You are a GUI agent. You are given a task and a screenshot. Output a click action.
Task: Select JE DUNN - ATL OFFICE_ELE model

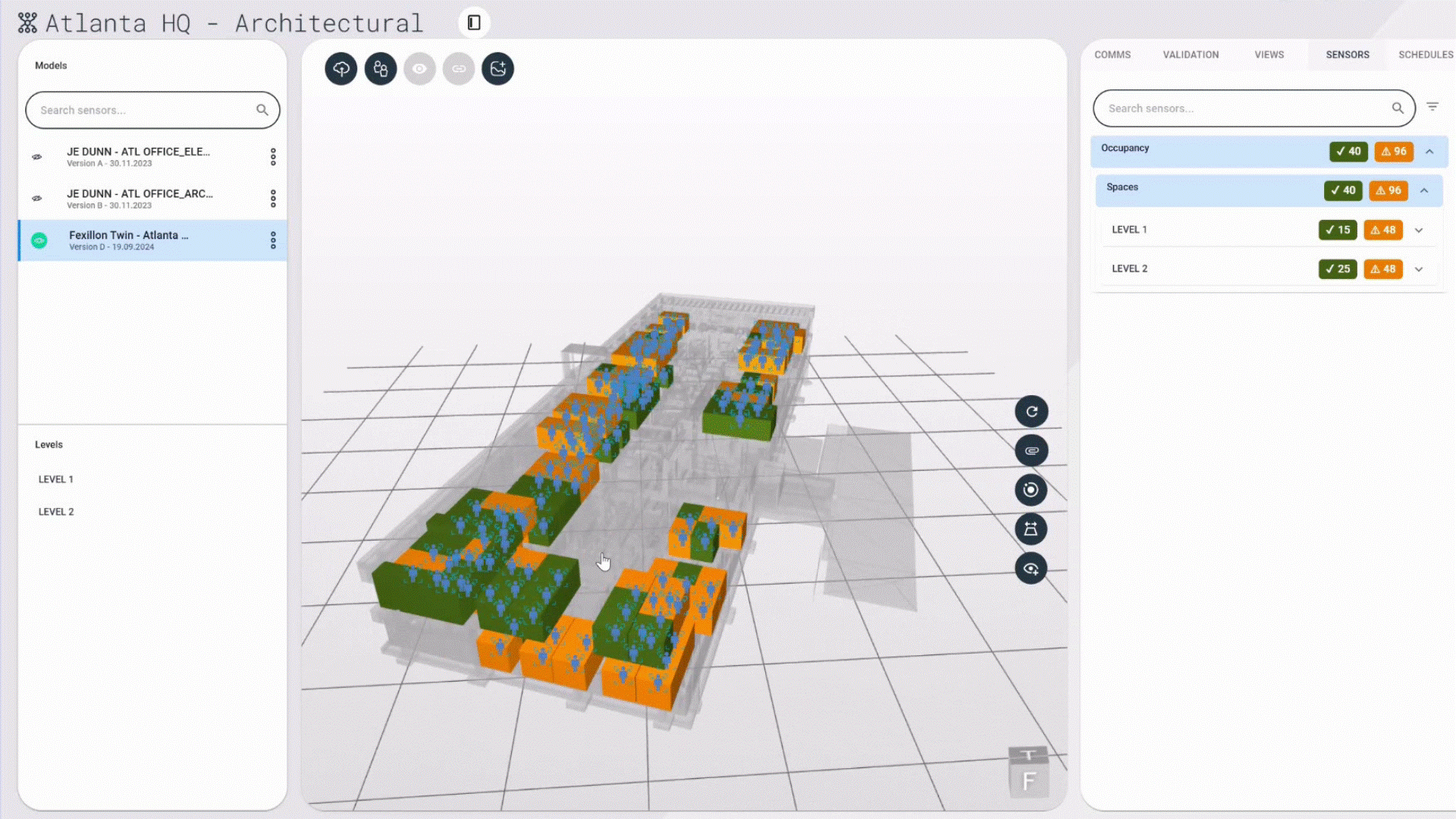152,157
